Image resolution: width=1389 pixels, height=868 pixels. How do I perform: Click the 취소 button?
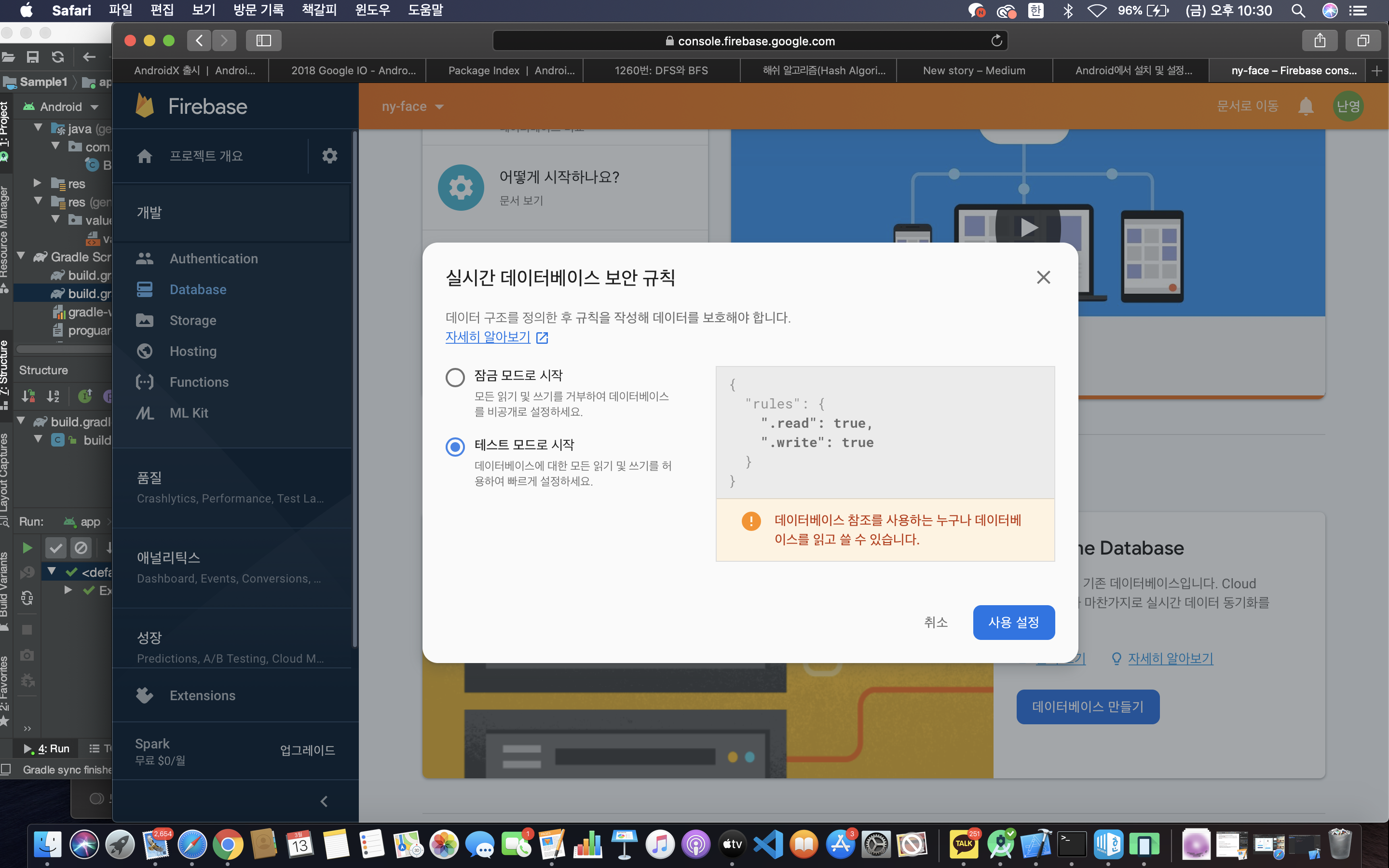tap(936, 622)
